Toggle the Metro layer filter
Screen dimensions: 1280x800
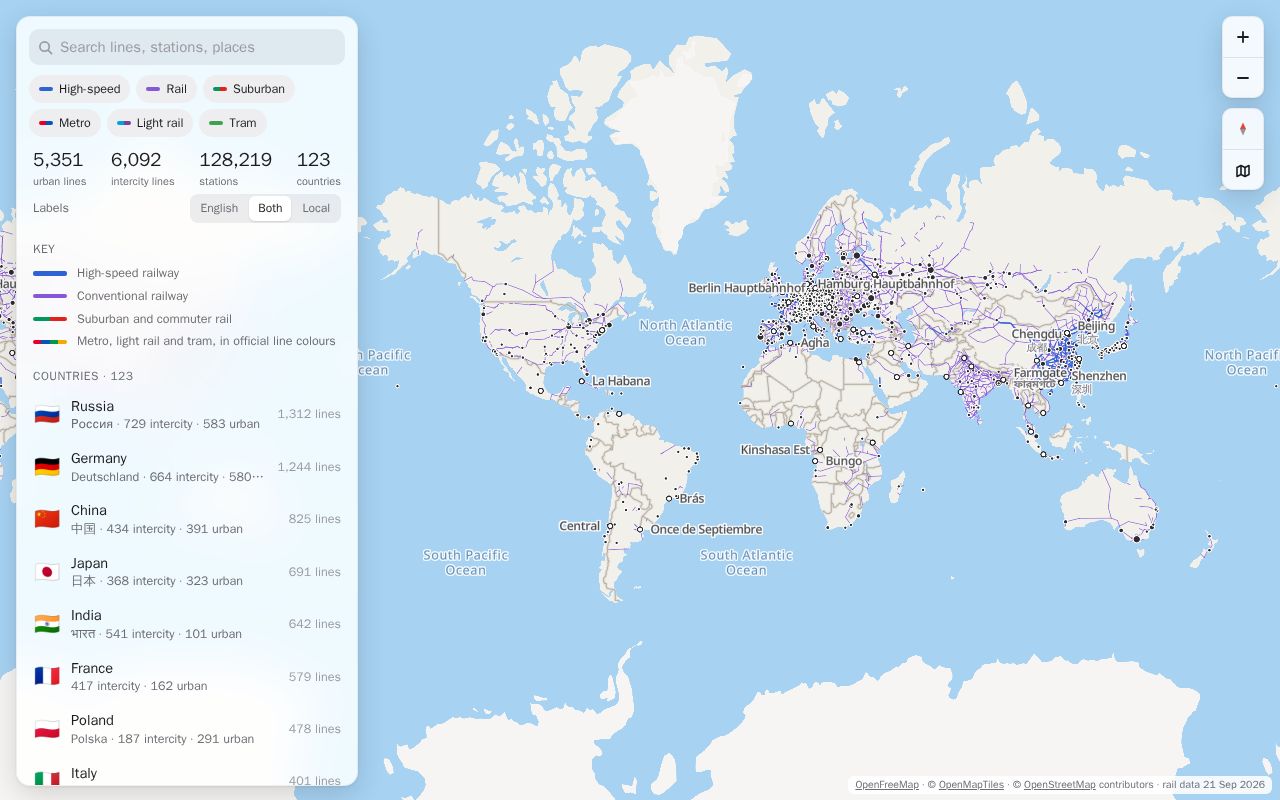coord(65,123)
